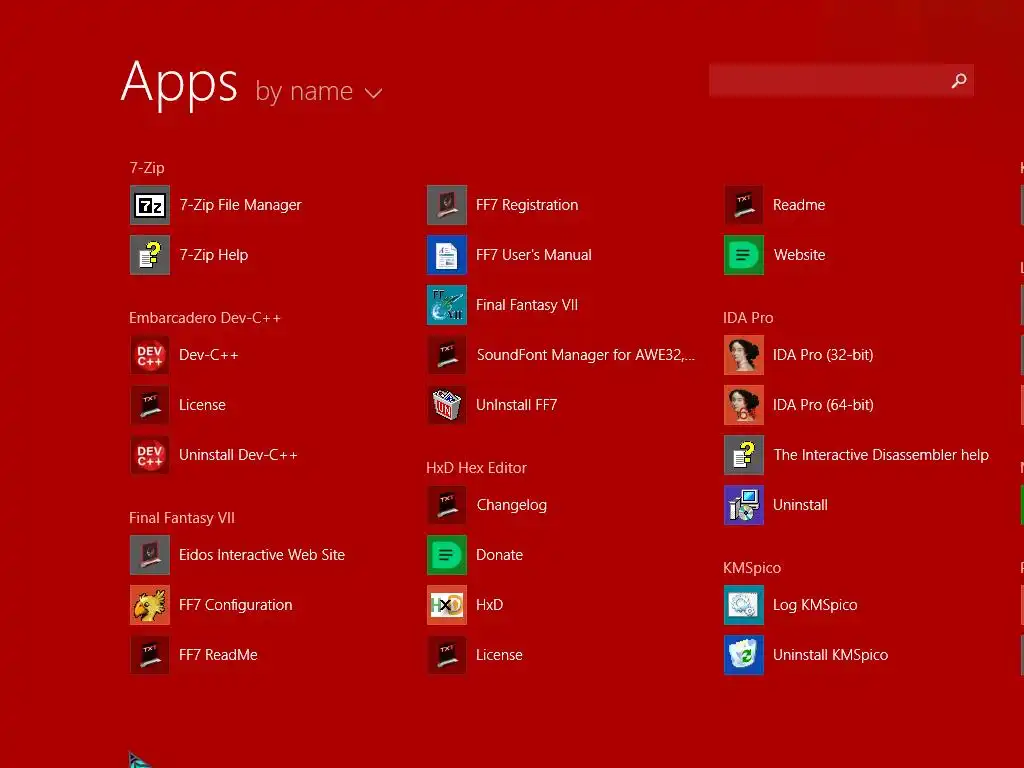
Task: Click the 'SoundFont Manager for AWE32,...' label
Action: coord(586,355)
